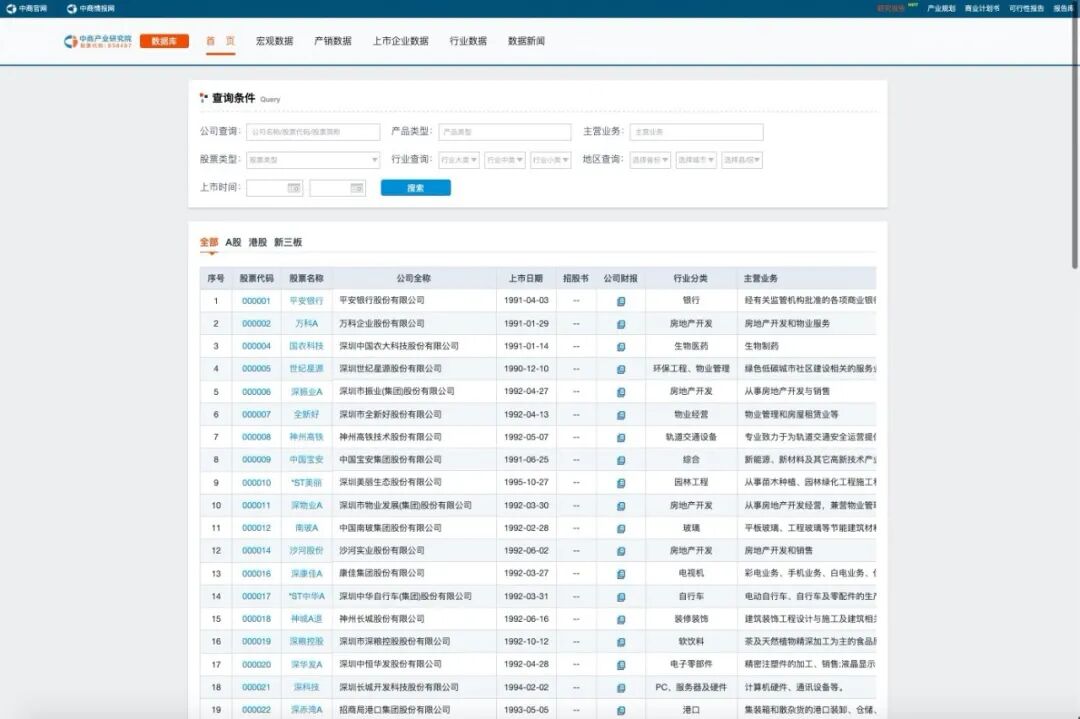Open 公司财报 icon for 000022 row
Screen dimensions: 1080x719
point(621,710)
